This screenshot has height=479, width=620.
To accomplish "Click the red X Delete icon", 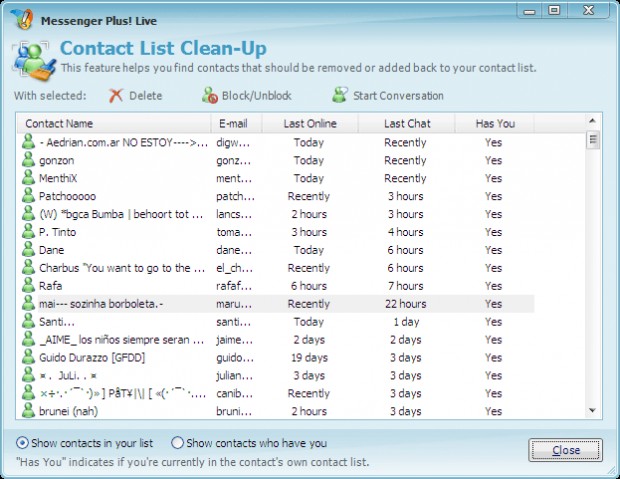I will [115, 95].
